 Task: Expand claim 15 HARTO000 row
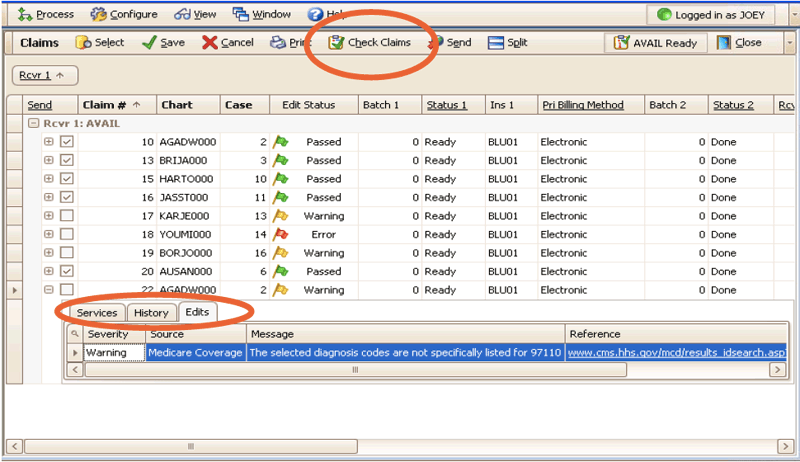[x=48, y=178]
